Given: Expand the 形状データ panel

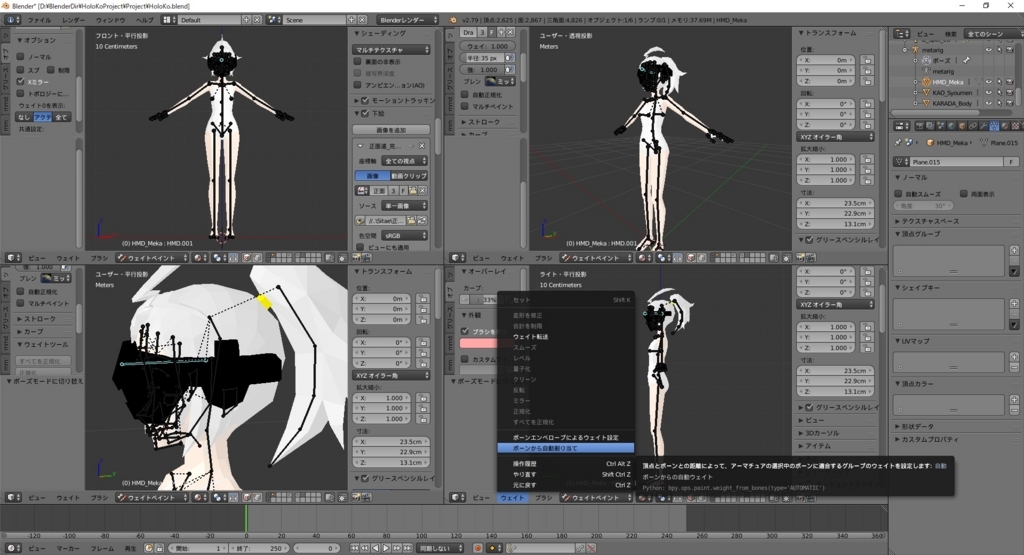Looking at the screenshot, I should pos(917,426).
